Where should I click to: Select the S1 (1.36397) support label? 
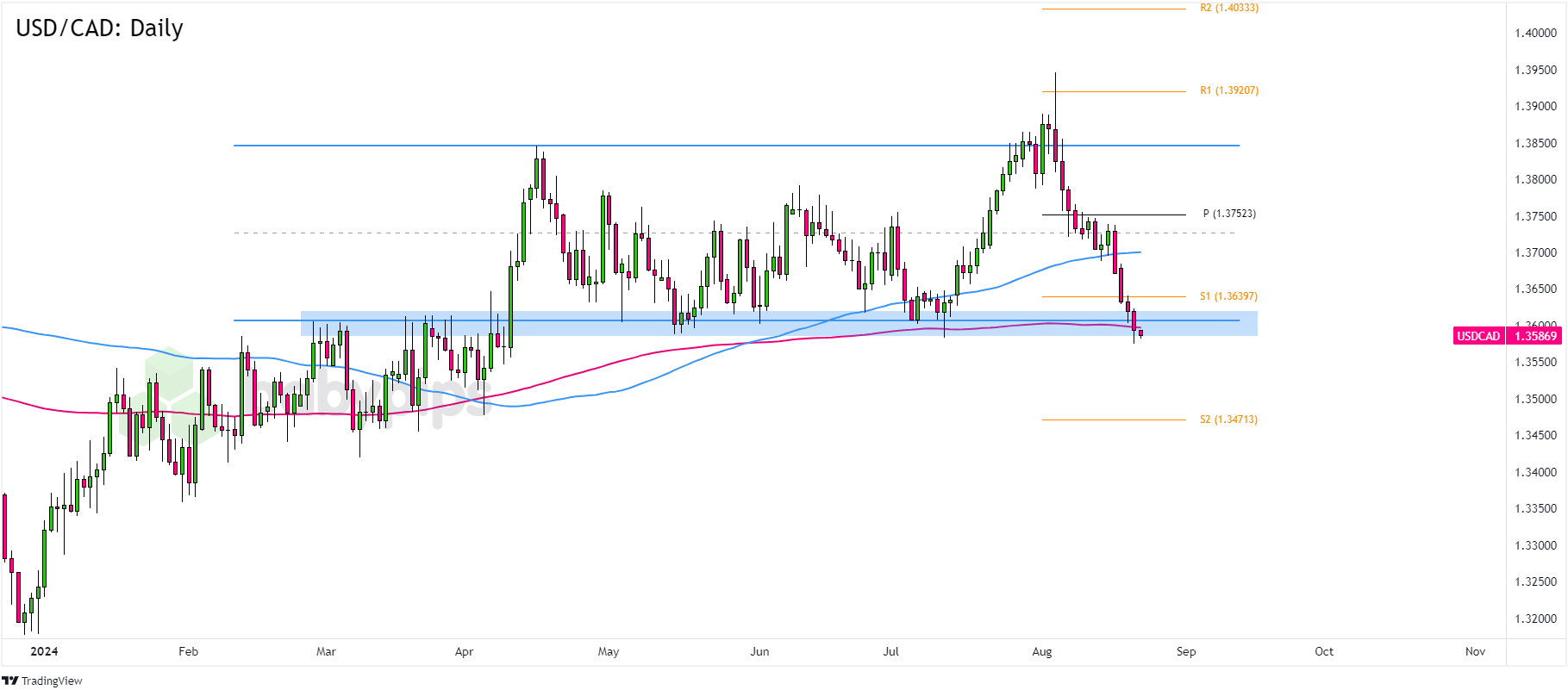pyautogui.click(x=1228, y=296)
